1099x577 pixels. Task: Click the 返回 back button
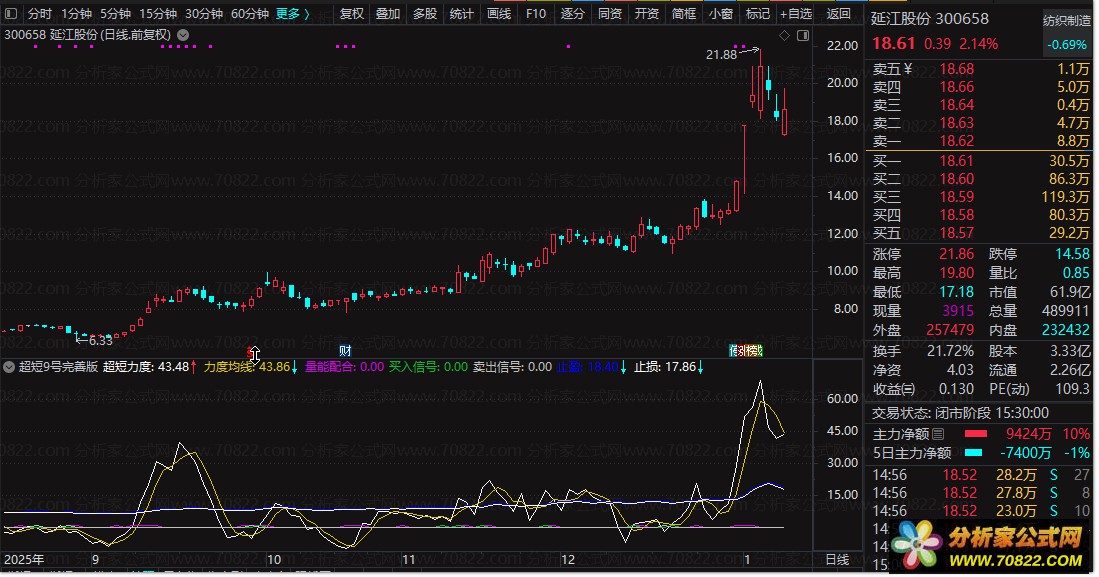click(x=838, y=14)
